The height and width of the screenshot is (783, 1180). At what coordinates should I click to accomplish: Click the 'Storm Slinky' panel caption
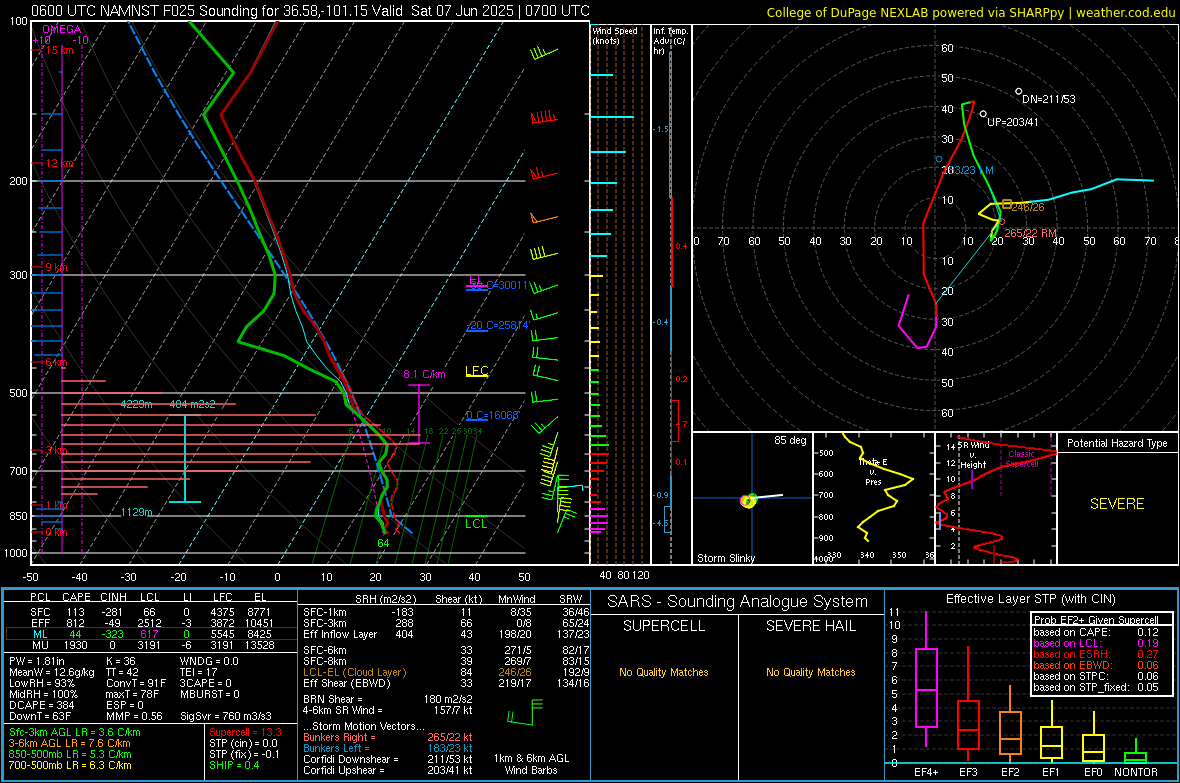[x=726, y=558]
